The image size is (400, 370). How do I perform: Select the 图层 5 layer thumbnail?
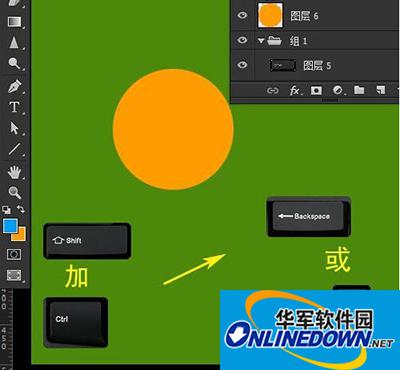[283, 65]
